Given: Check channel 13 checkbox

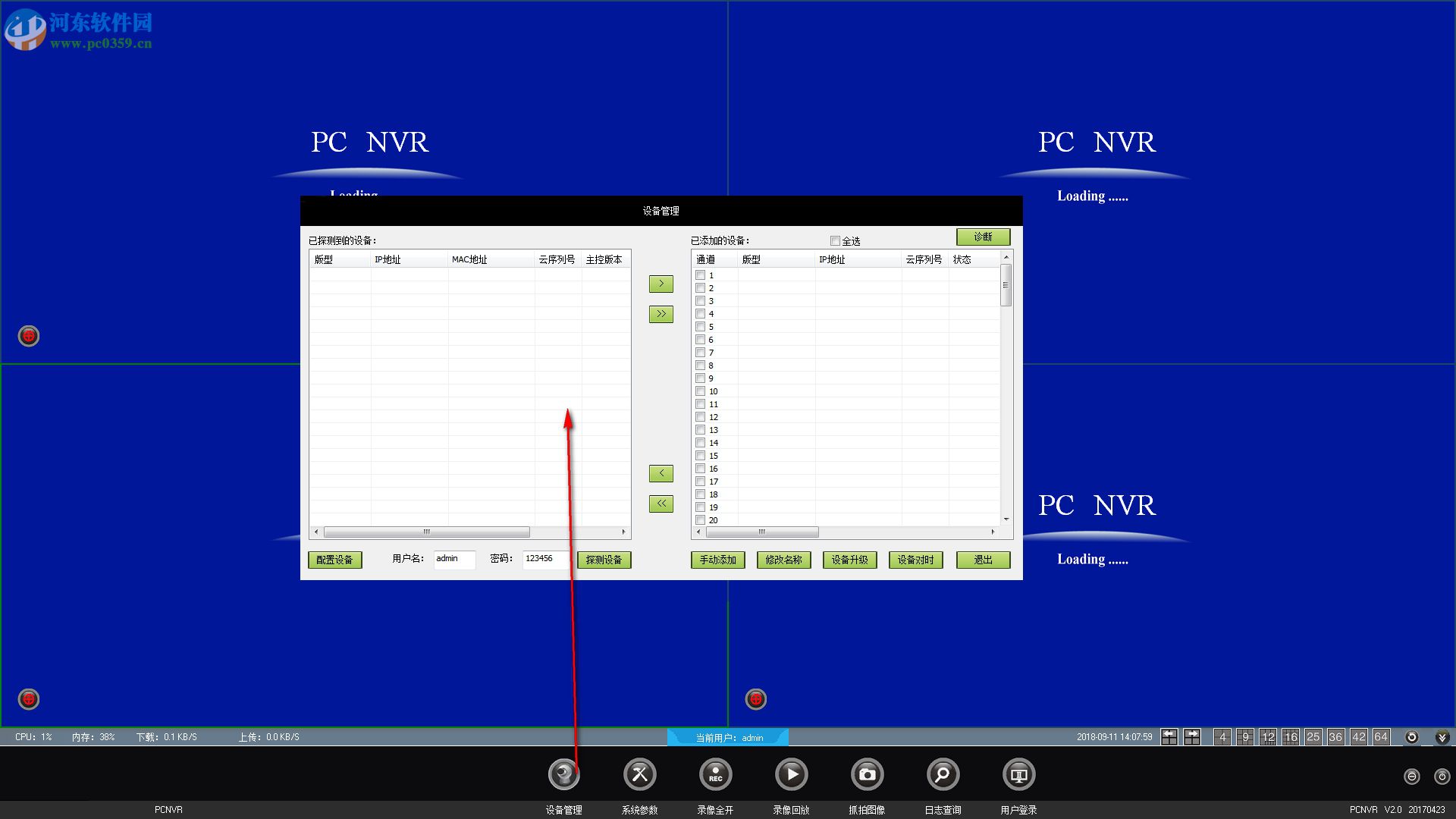Looking at the screenshot, I should click(701, 430).
